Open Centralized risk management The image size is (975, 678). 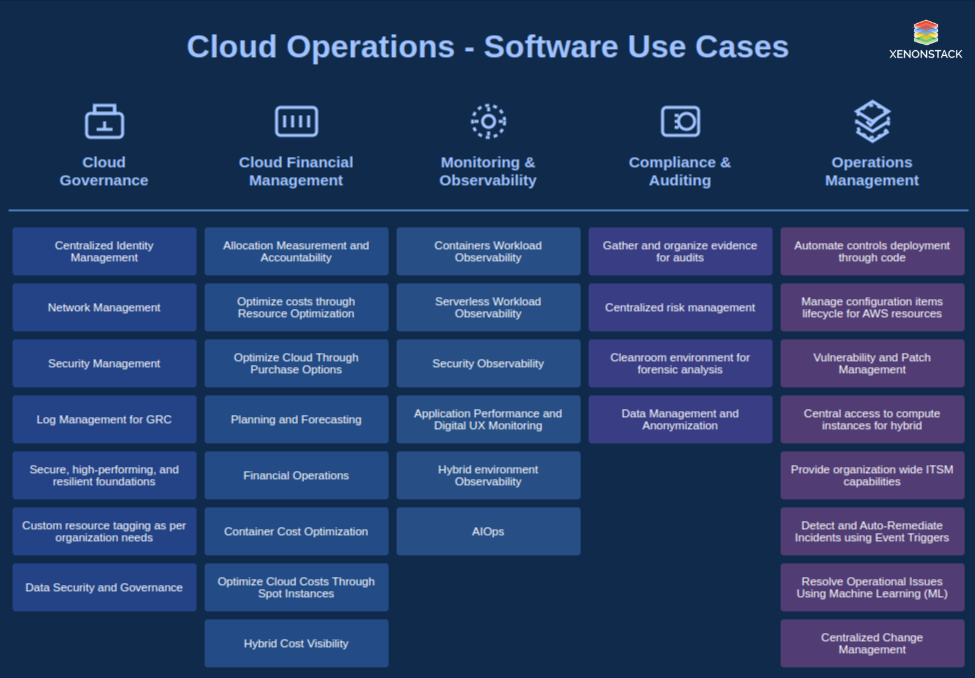coord(680,307)
